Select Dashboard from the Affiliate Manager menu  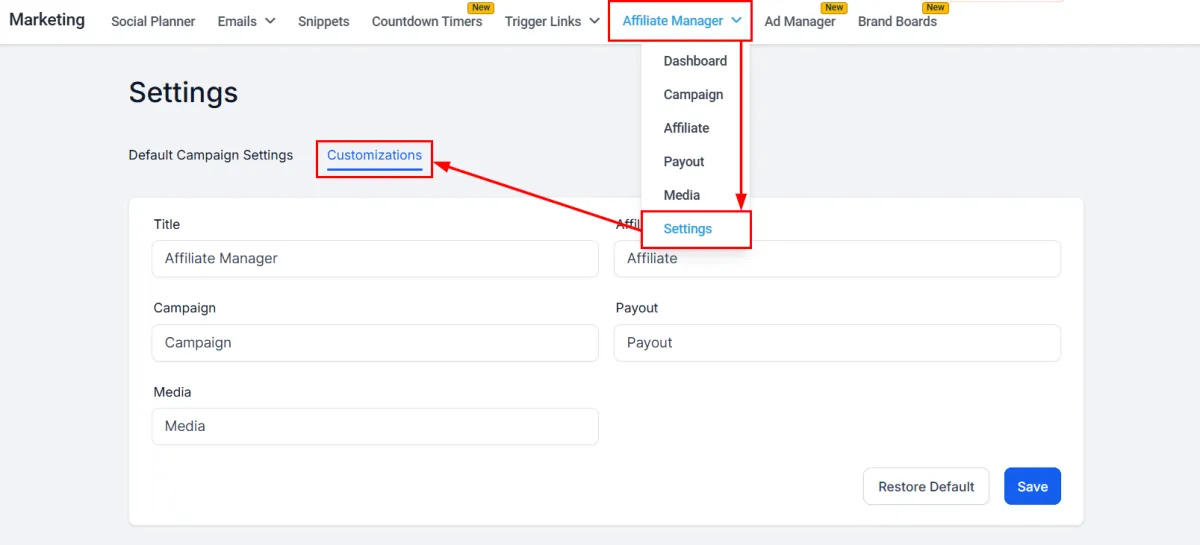[695, 61]
